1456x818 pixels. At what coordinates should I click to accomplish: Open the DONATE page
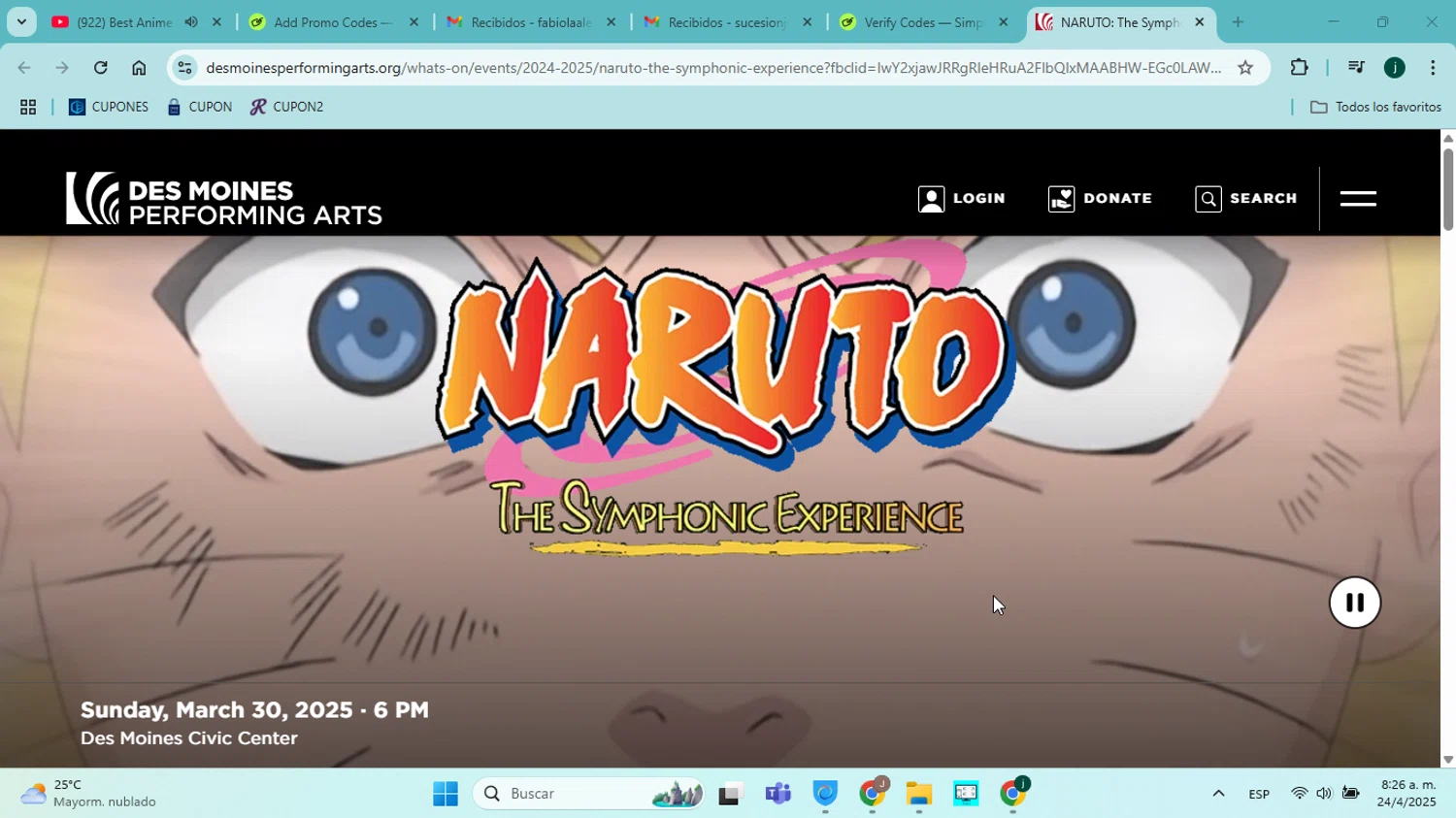[1100, 199]
